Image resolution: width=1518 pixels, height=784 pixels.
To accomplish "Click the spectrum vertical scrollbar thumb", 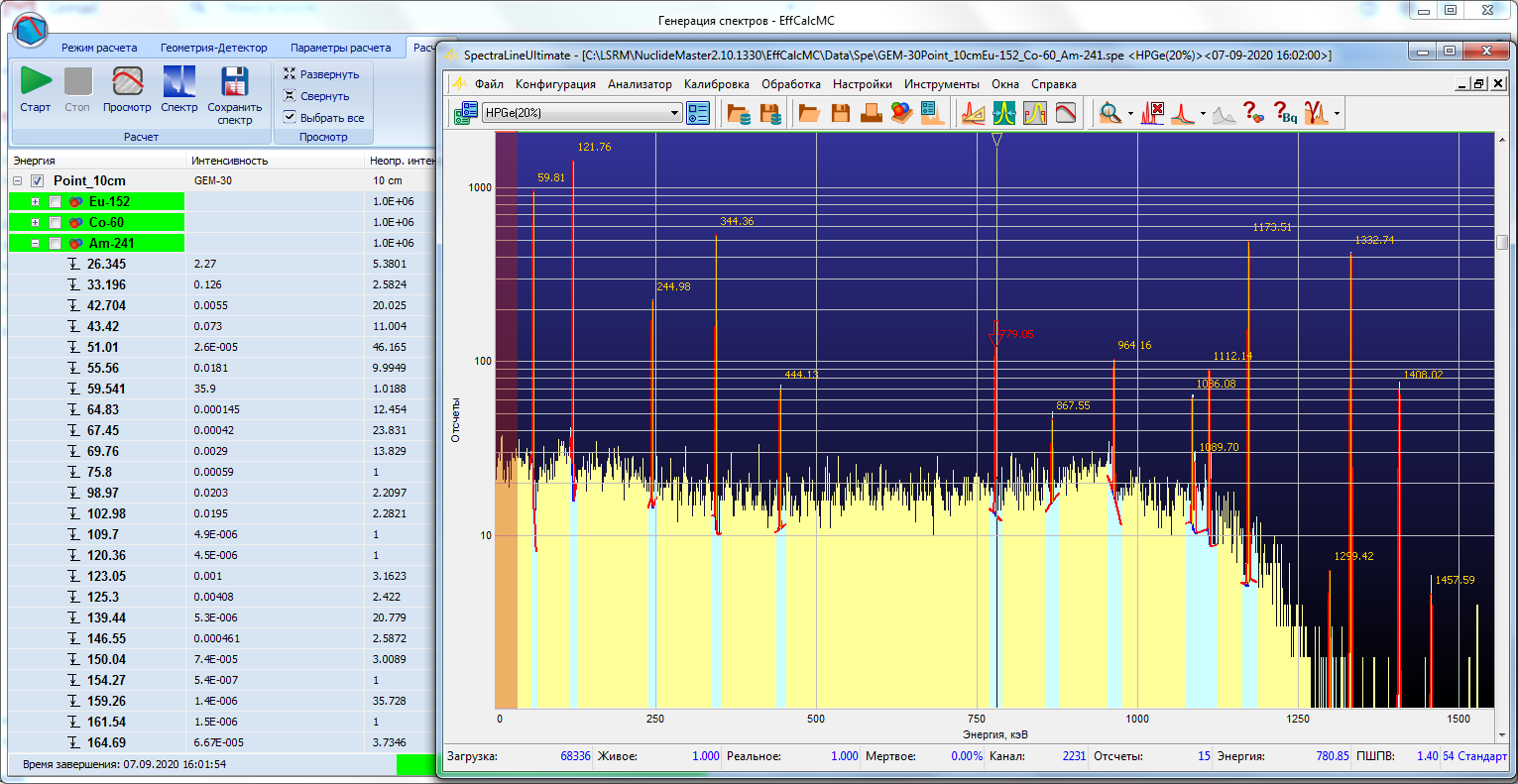I will click(x=1502, y=243).
